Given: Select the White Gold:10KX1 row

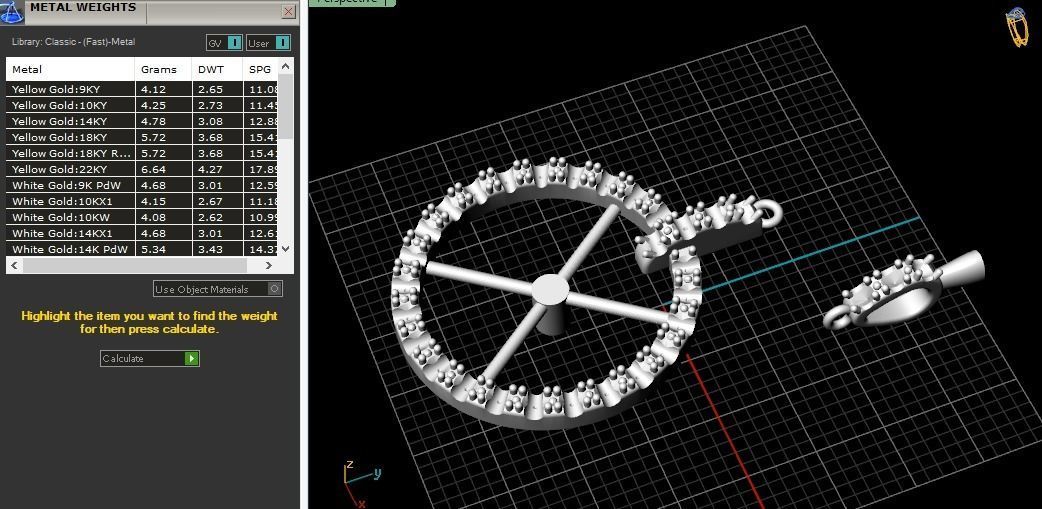Looking at the screenshot, I should [x=142, y=201].
